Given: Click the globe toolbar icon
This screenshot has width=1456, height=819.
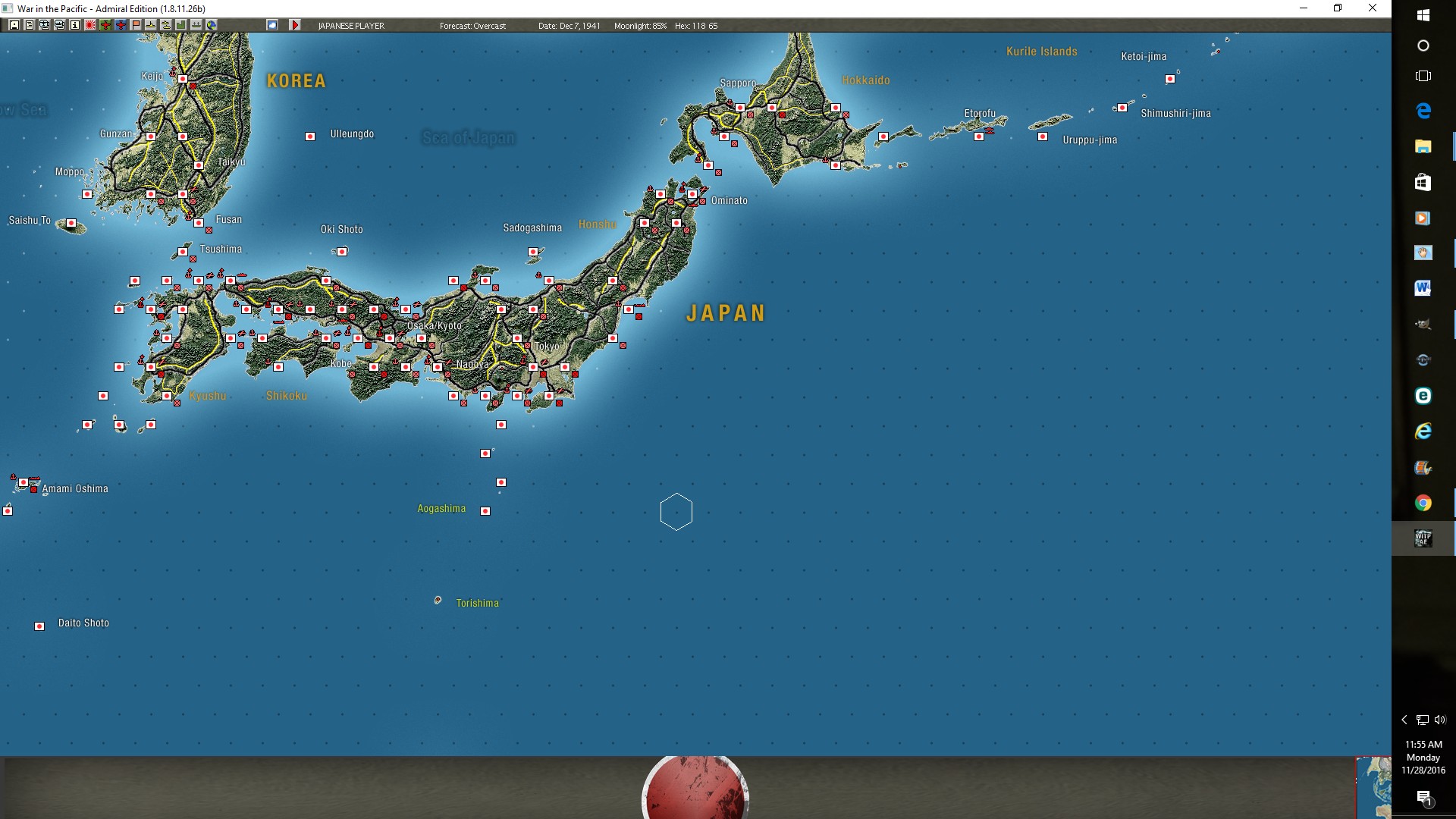Looking at the screenshot, I should 212,25.
